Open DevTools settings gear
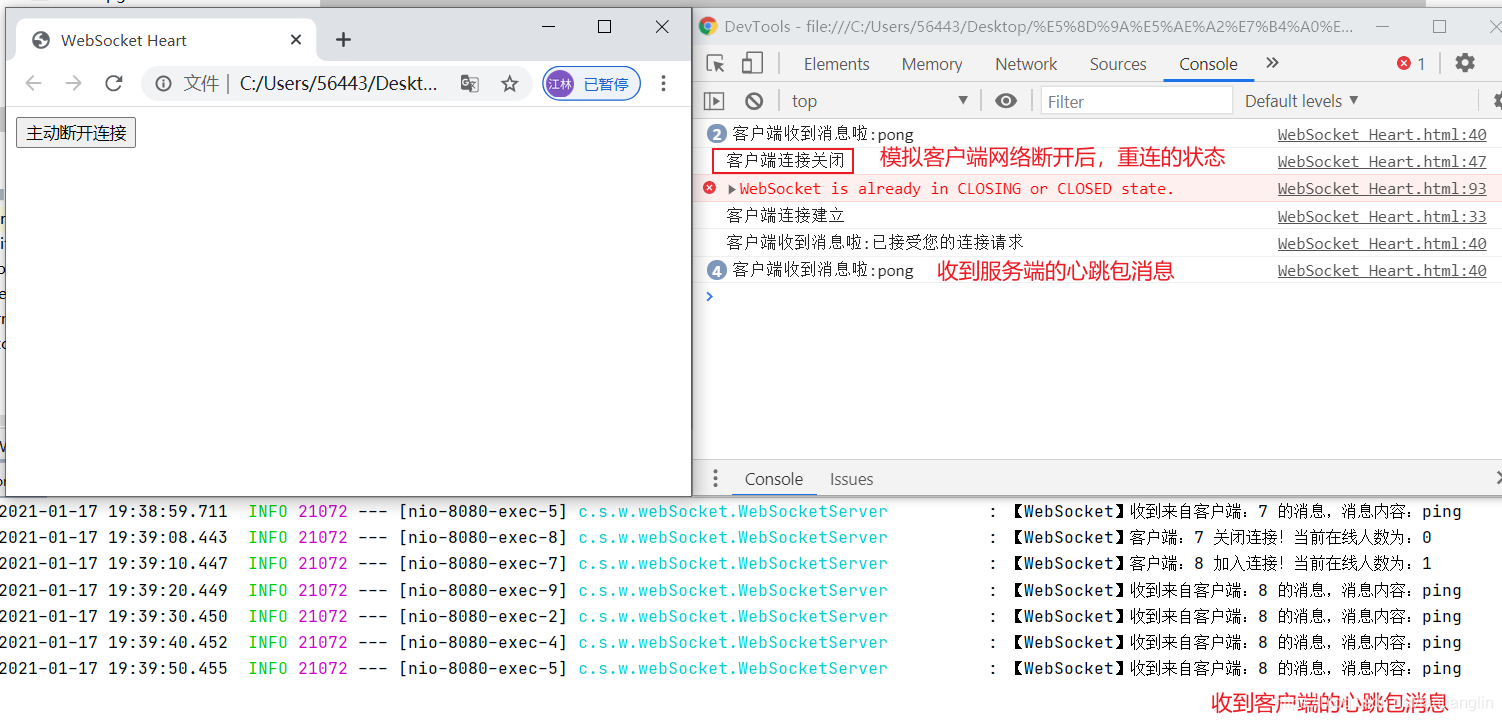The height and width of the screenshot is (721, 1502). 1465,63
